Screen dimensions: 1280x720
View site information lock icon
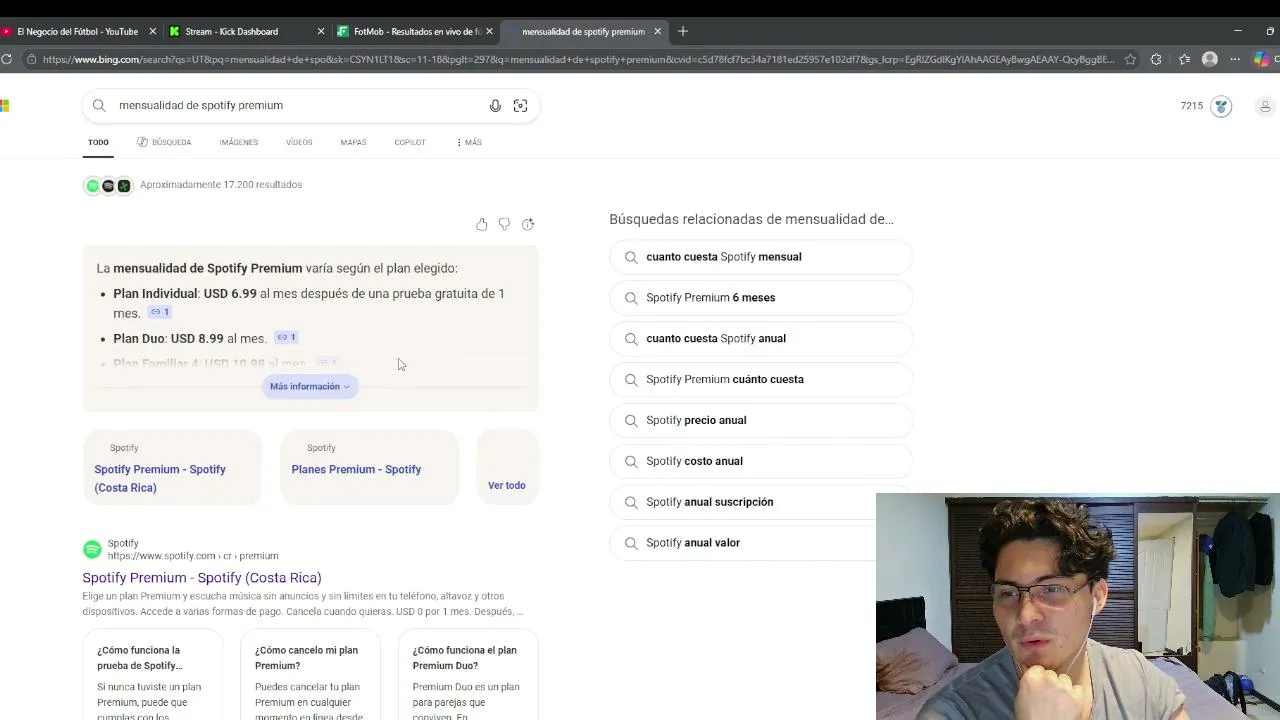32,59
